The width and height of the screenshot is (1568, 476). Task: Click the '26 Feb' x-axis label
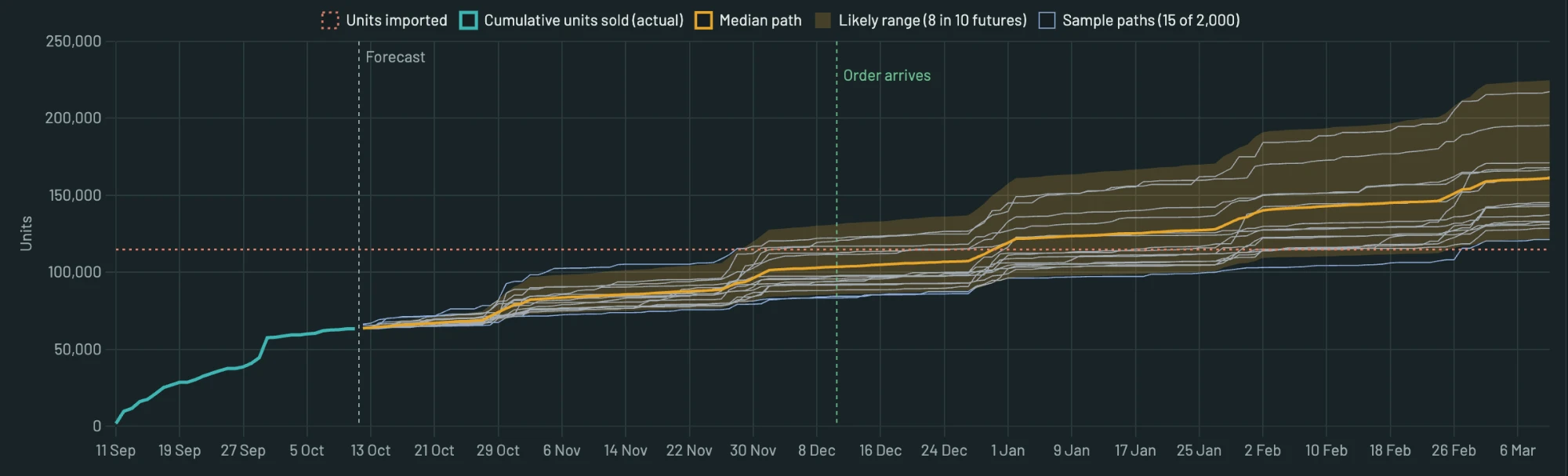1454,451
